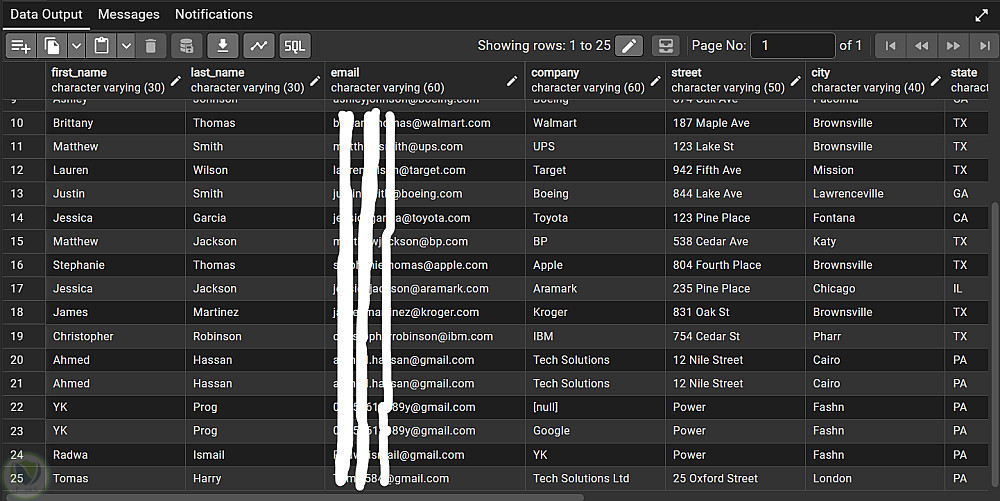Click the toggle pagination view icon
The width and height of the screenshot is (1000, 501).
coord(666,46)
